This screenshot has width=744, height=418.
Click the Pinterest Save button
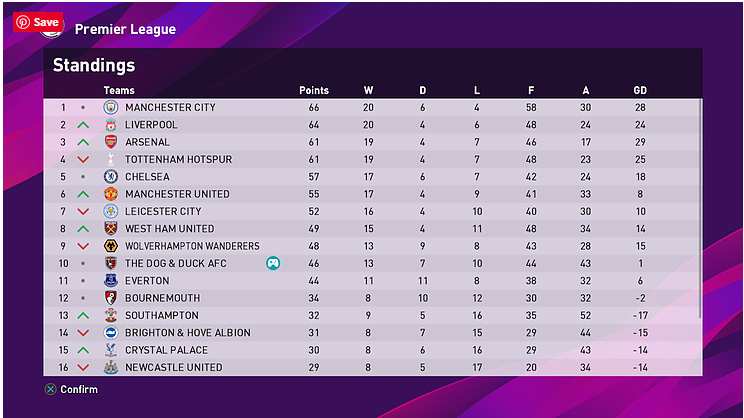click(38, 22)
